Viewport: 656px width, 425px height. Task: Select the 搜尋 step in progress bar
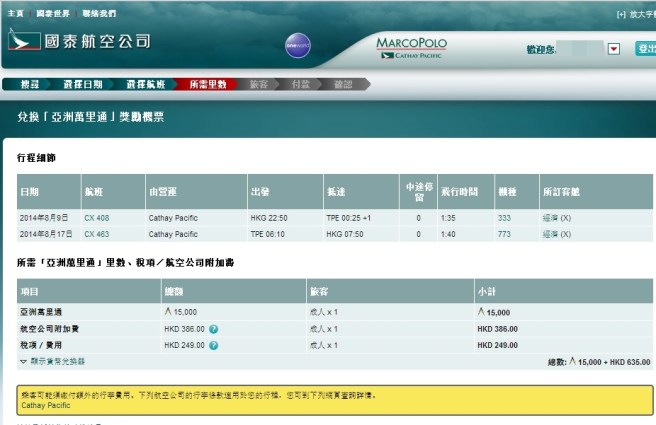click(x=31, y=85)
